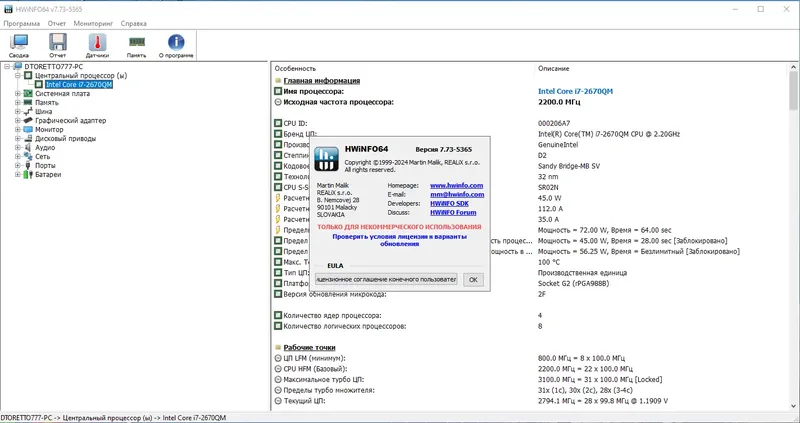The image size is (800, 423).
Task: Open the Справка menu
Action: (134, 23)
